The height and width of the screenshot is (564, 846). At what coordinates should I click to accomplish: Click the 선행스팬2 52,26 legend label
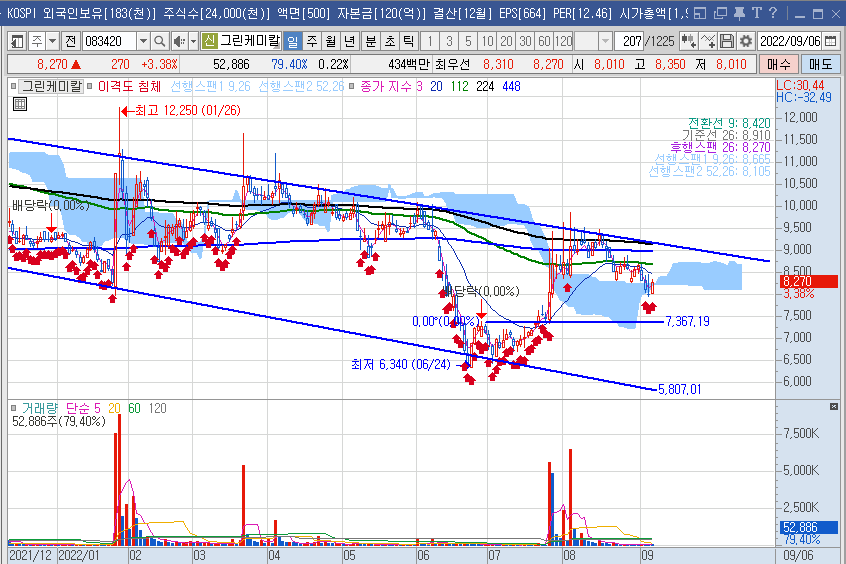tap(301, 86)
